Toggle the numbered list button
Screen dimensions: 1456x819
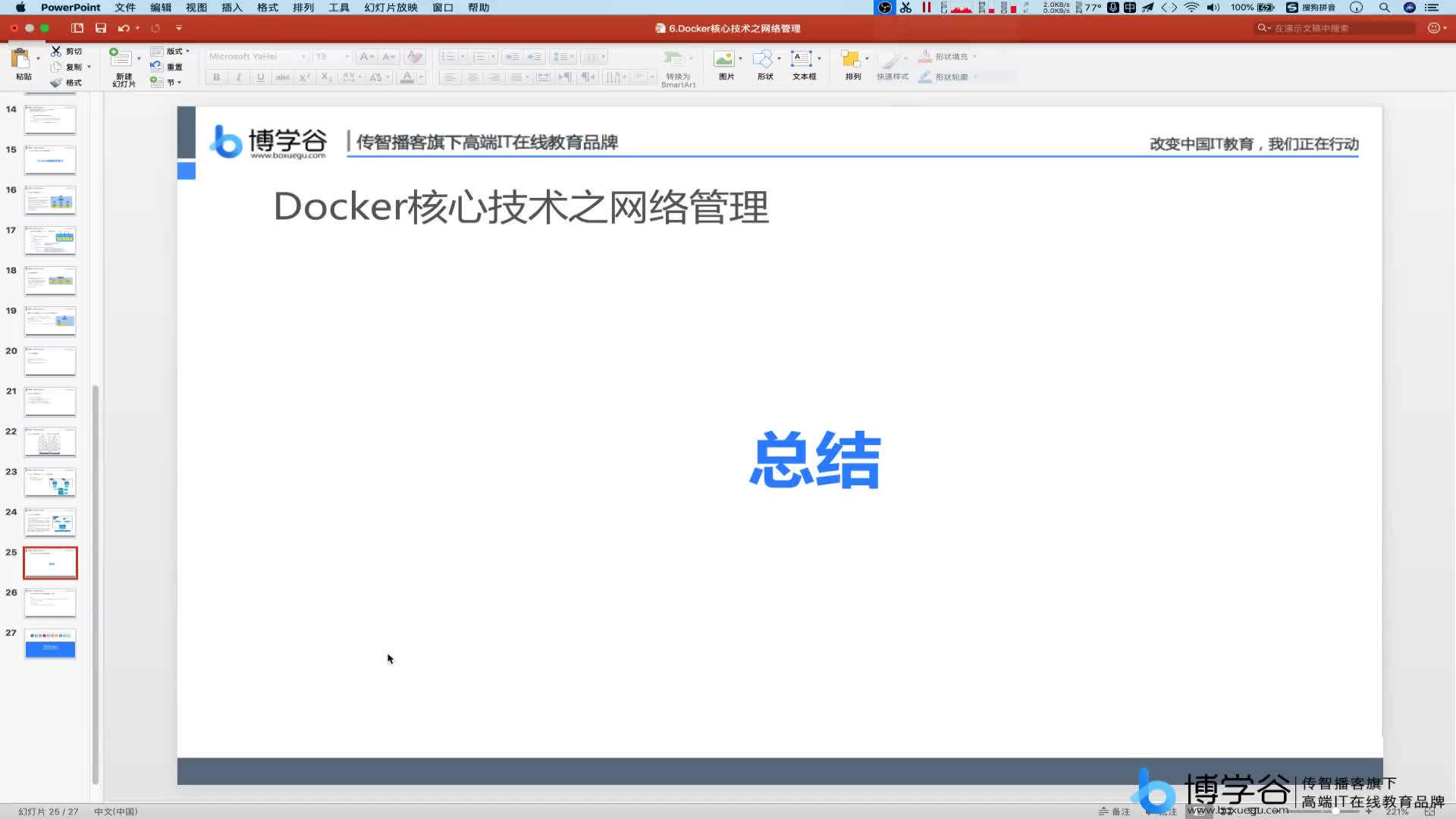[479, 57]
